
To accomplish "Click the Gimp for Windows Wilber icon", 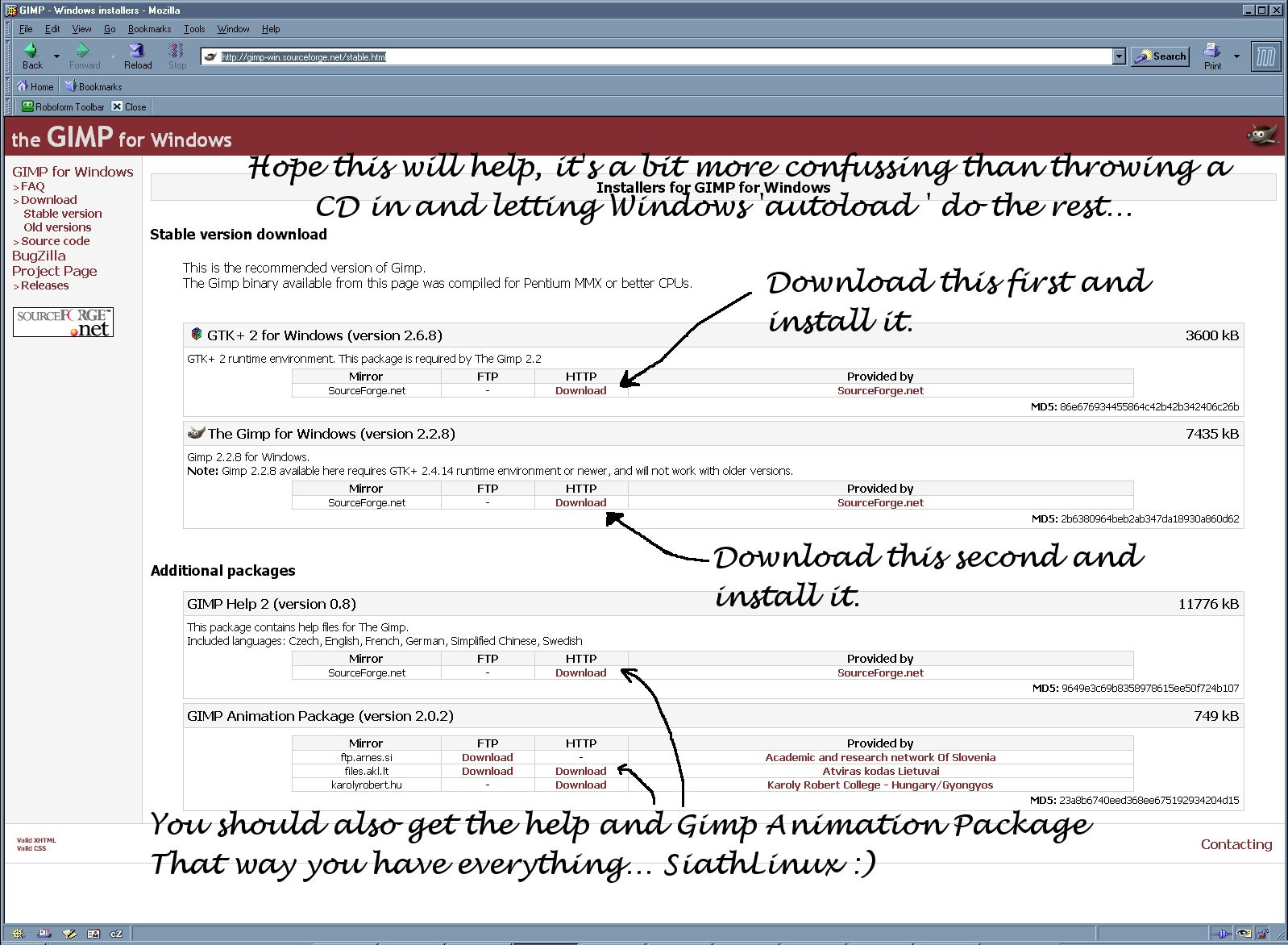I will 196,432.
